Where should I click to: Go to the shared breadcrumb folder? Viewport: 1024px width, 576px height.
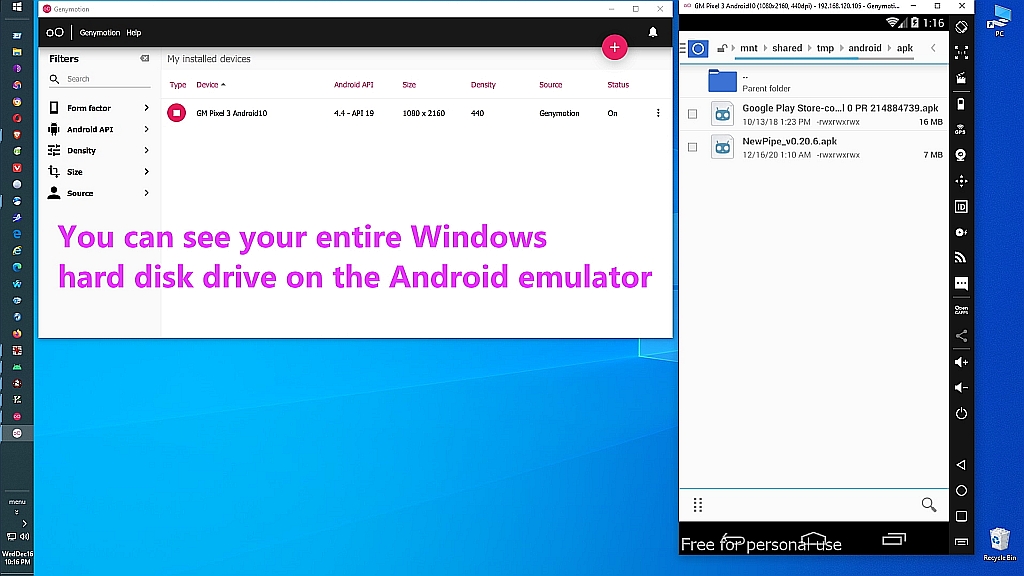click(x=787, y=48)
